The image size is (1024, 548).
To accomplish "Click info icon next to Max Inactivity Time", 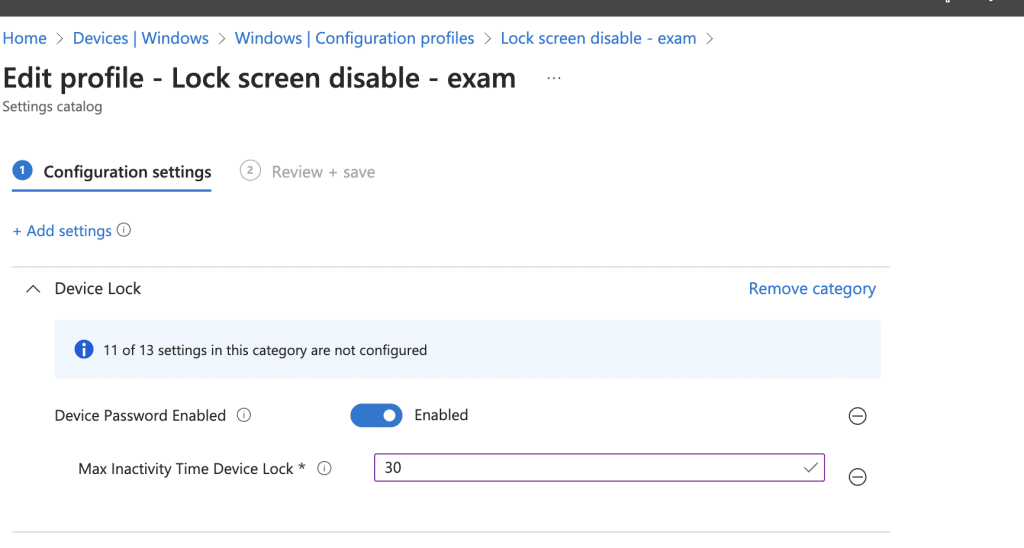I will tap(324, 468).
